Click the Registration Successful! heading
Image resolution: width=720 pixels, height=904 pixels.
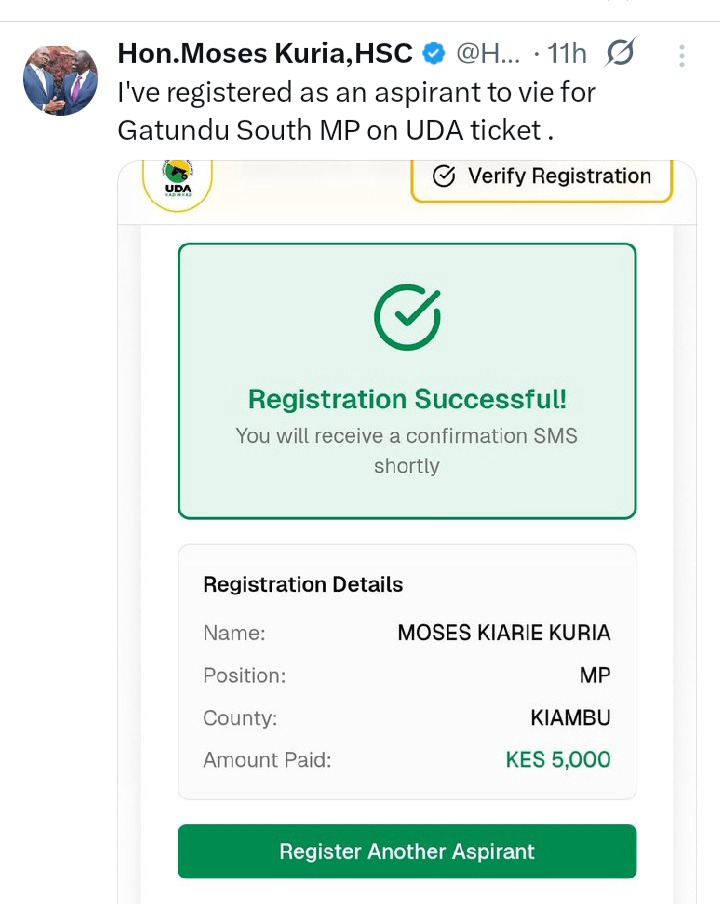(x=407, y=399)
